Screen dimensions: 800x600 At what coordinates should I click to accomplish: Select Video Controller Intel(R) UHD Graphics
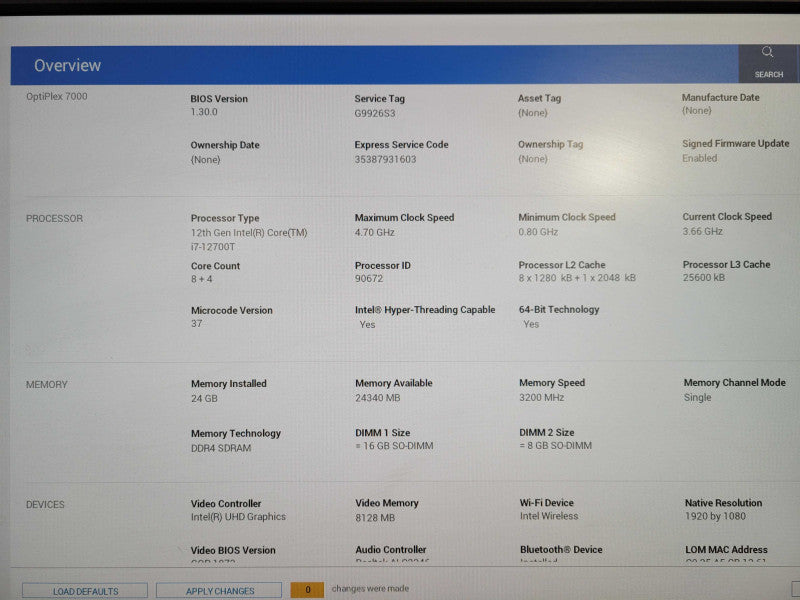point(238,517)
